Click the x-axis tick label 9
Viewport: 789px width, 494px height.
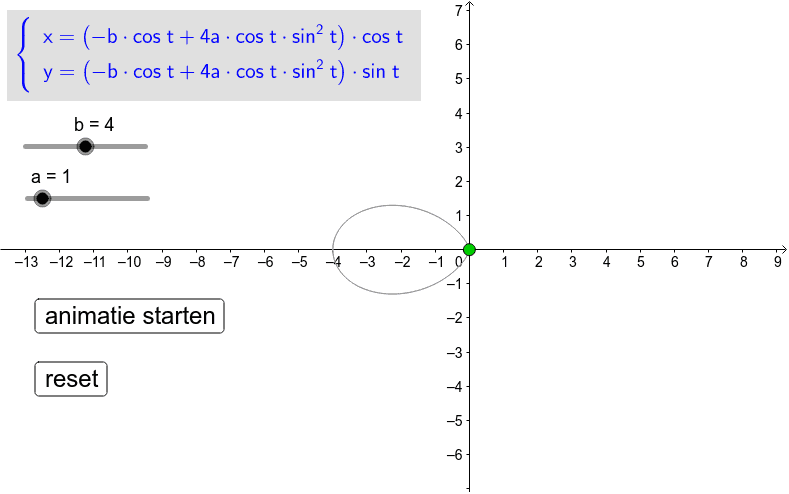click(x=778, y=262)
